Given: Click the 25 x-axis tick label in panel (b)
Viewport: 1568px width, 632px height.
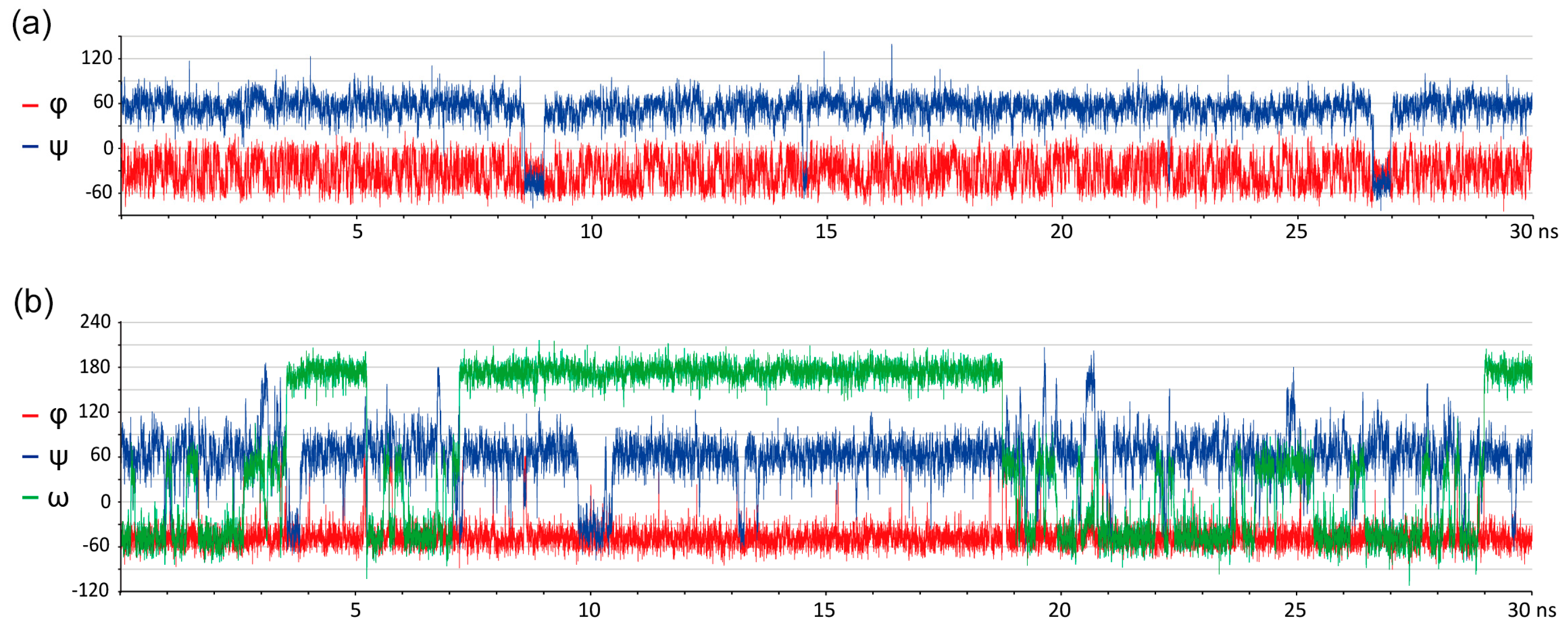Looking at the screenshot, I should pyautogui.click(x=1295, y=610).
